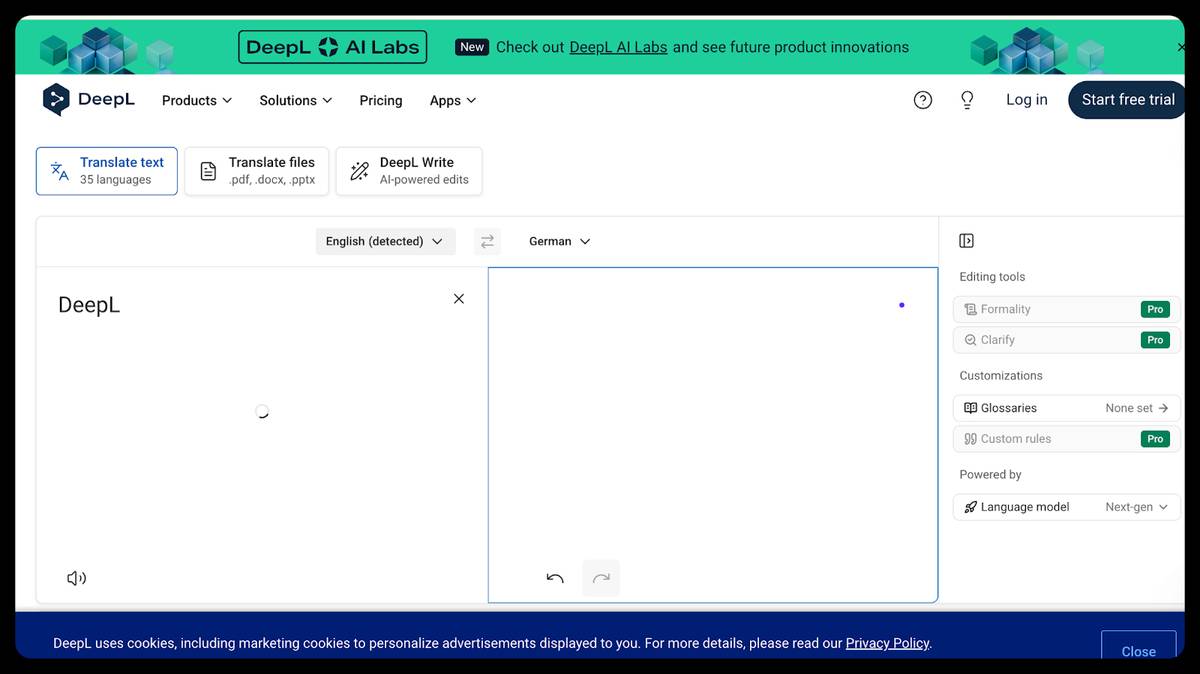
Task: Click the Formality tool icon
Action: click(970, 309)
